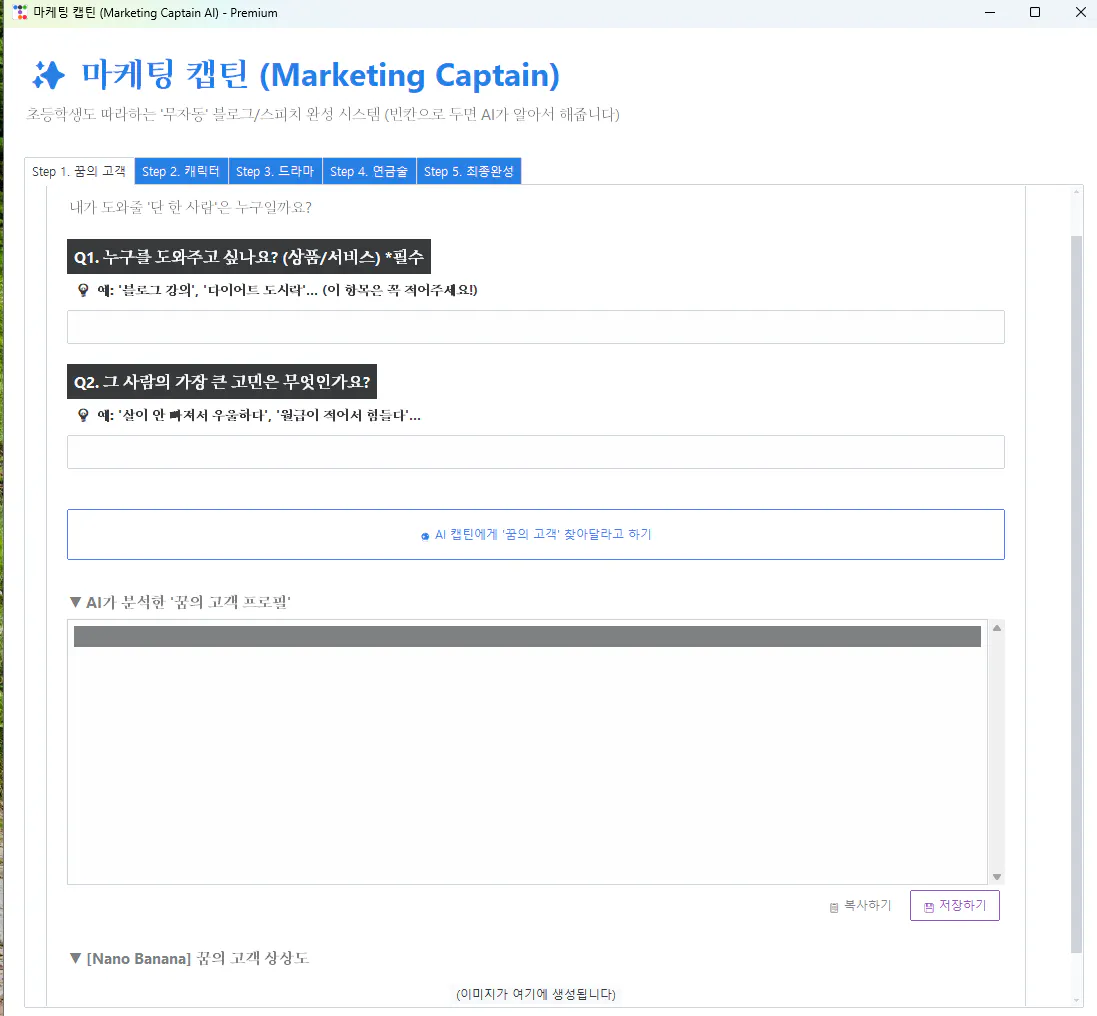
Task: Ask AI 캡틴 to find 꿈의 고객
Action: tap(535, 535)
